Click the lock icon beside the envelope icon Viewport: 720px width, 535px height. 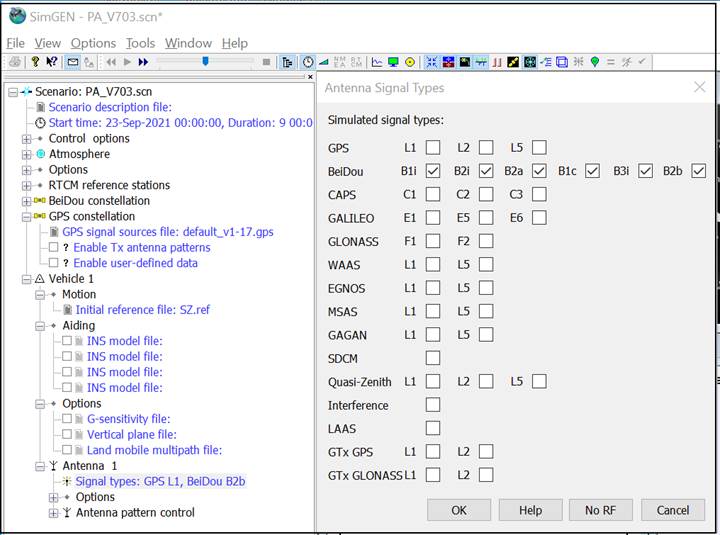click(x=89, y=62)
